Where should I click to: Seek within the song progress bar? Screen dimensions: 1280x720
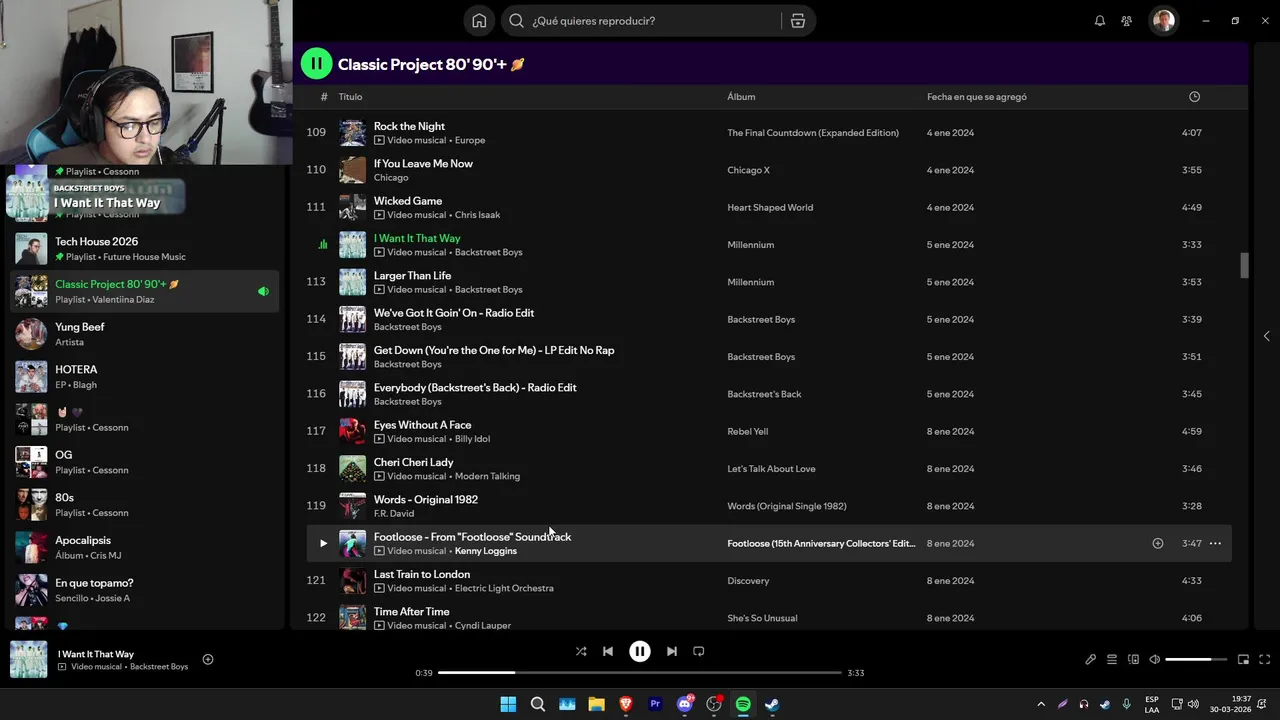pyautogui.click(x=640, y=673)
